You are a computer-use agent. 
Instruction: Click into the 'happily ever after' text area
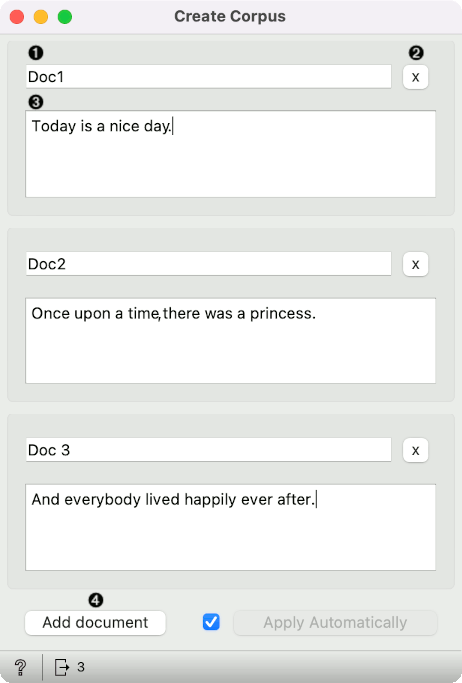pos(230,527)
